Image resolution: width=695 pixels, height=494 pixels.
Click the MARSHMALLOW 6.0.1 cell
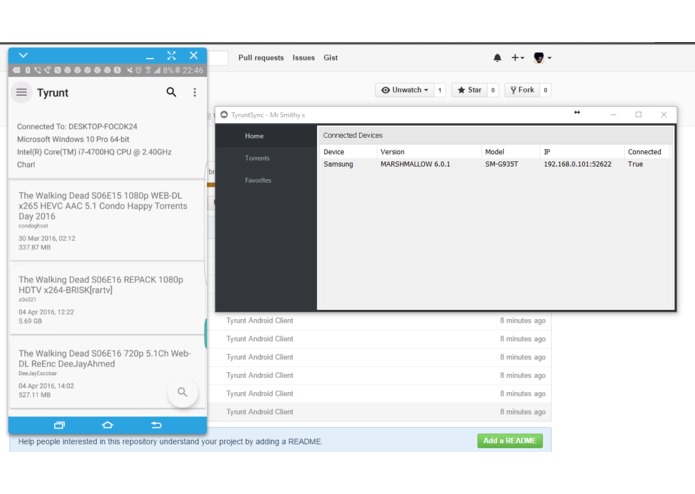(415, 164)
